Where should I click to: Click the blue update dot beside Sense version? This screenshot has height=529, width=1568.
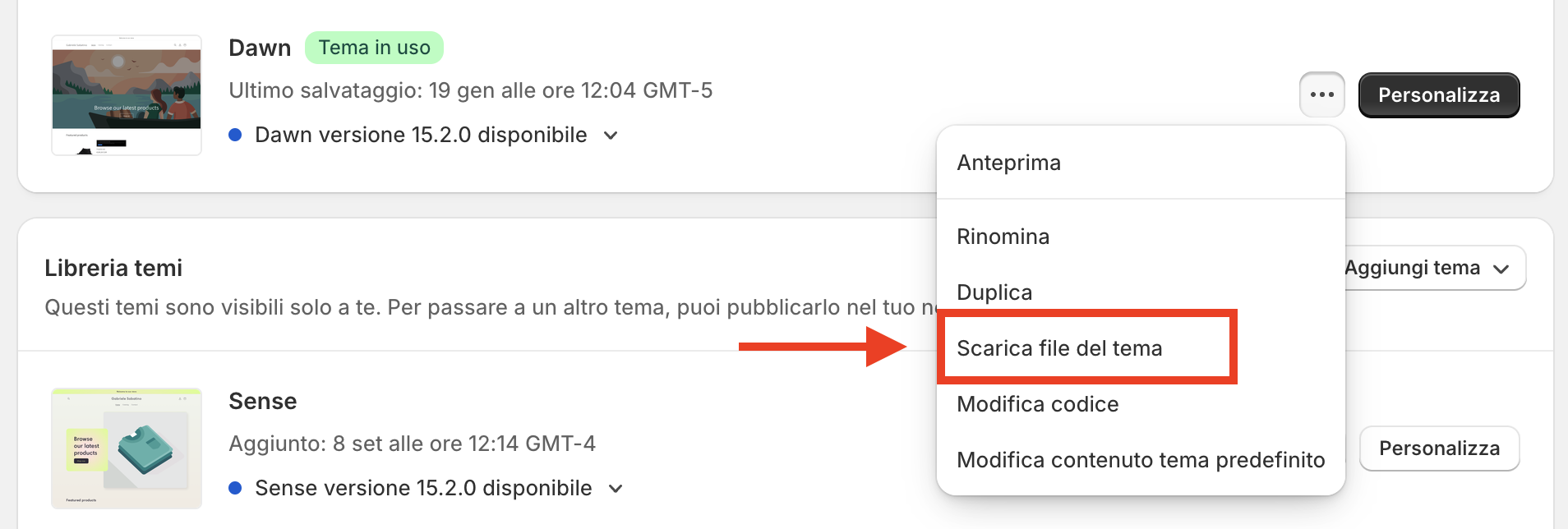(235, 488)
